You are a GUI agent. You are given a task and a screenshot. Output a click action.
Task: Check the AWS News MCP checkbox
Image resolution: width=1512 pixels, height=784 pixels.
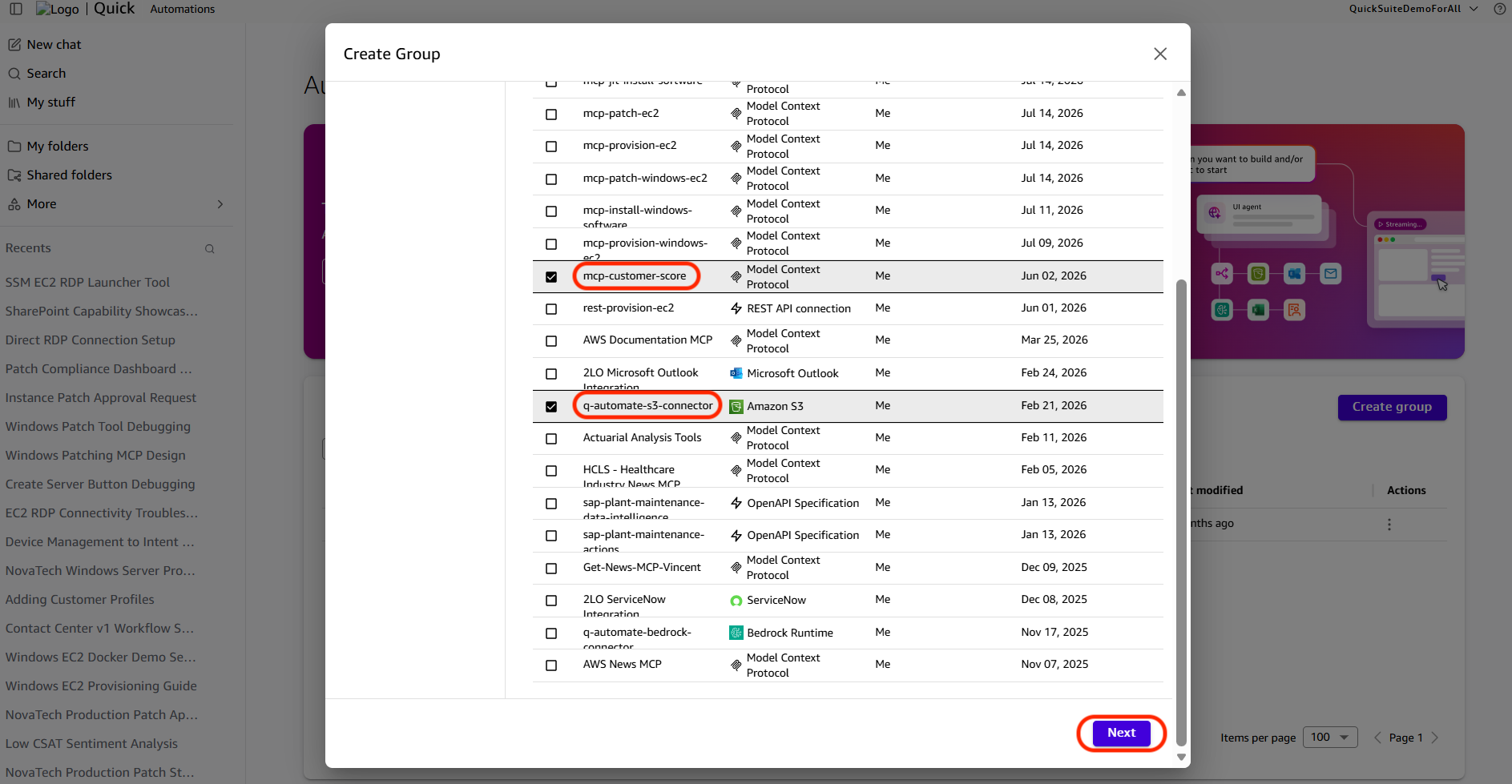pyautogui.click(x=551, y=665)
